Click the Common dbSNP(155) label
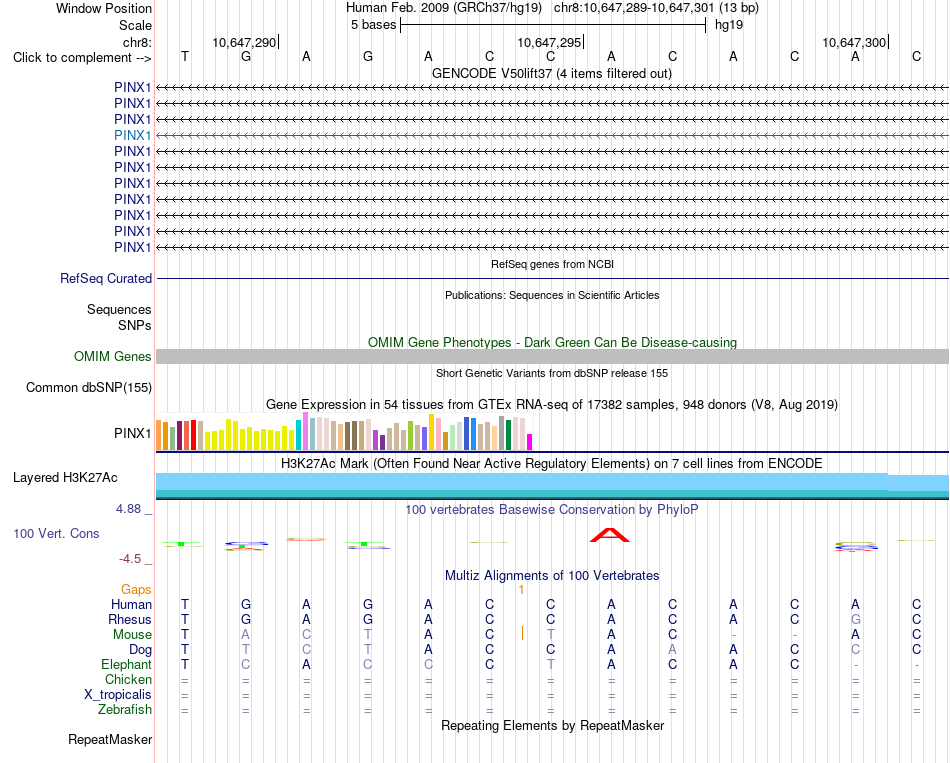The image size is (950, 763). (x=88, y=387)
